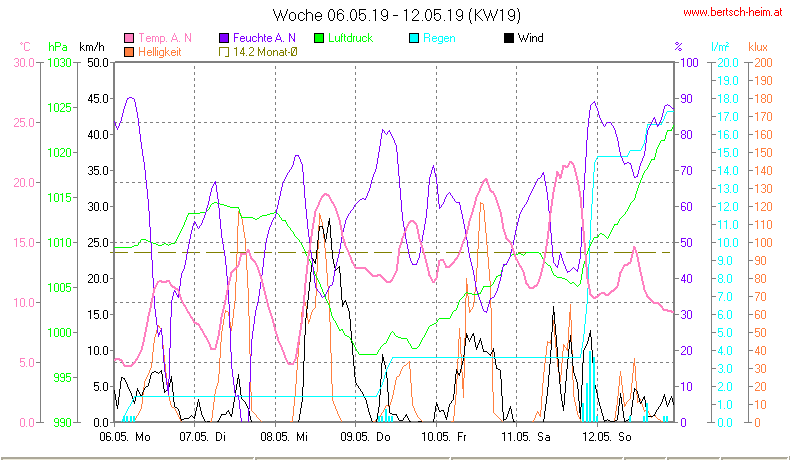Click the 'l/m²' rain axis unit

[720, 47]
